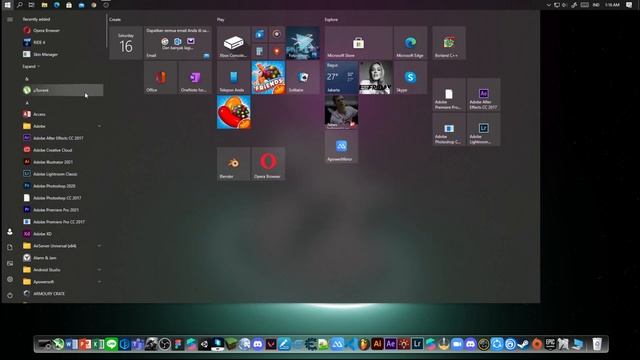This screenshot has height=360, width=640.
Task: Open Excel from the dock
Action: tap(98, 344)
